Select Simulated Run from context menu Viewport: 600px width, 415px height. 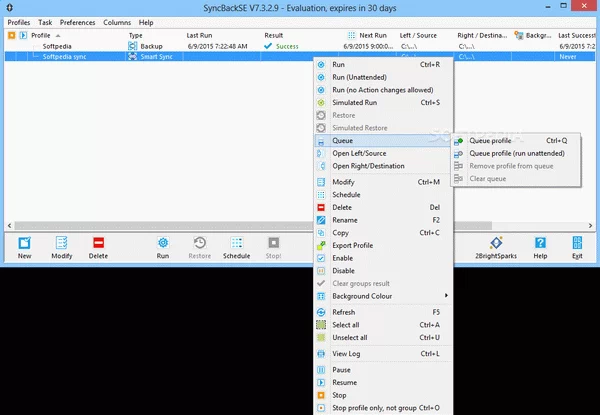354,102
